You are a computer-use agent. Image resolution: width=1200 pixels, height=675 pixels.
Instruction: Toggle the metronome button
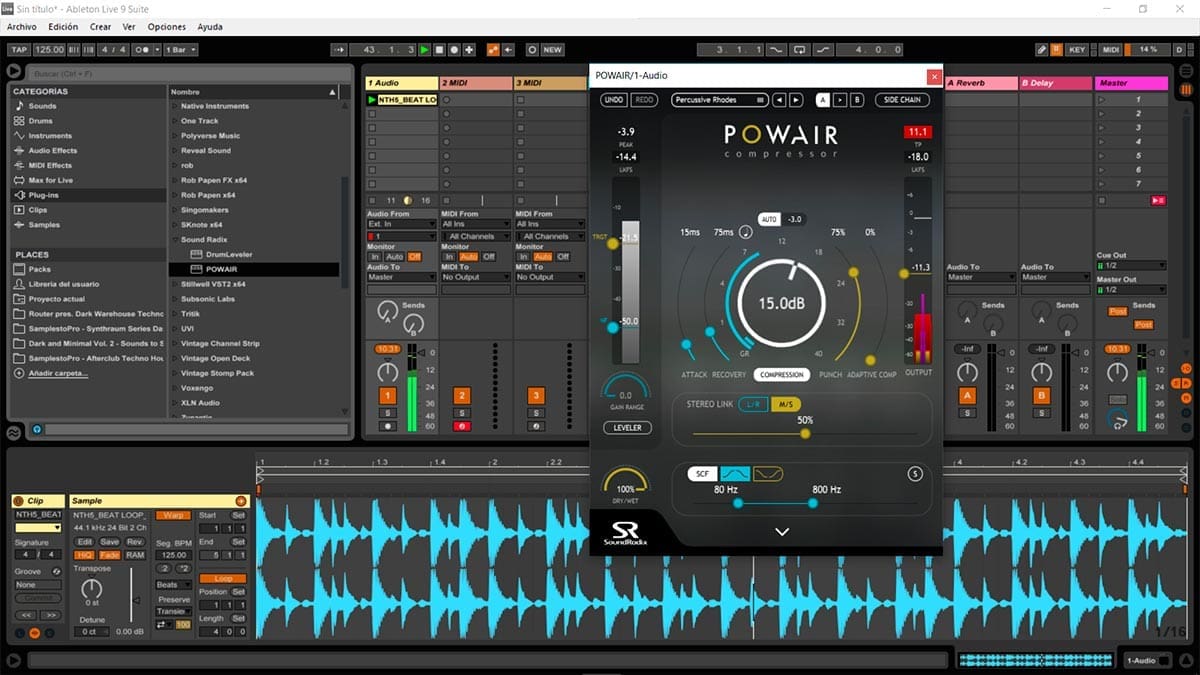[x=146, y=49]
